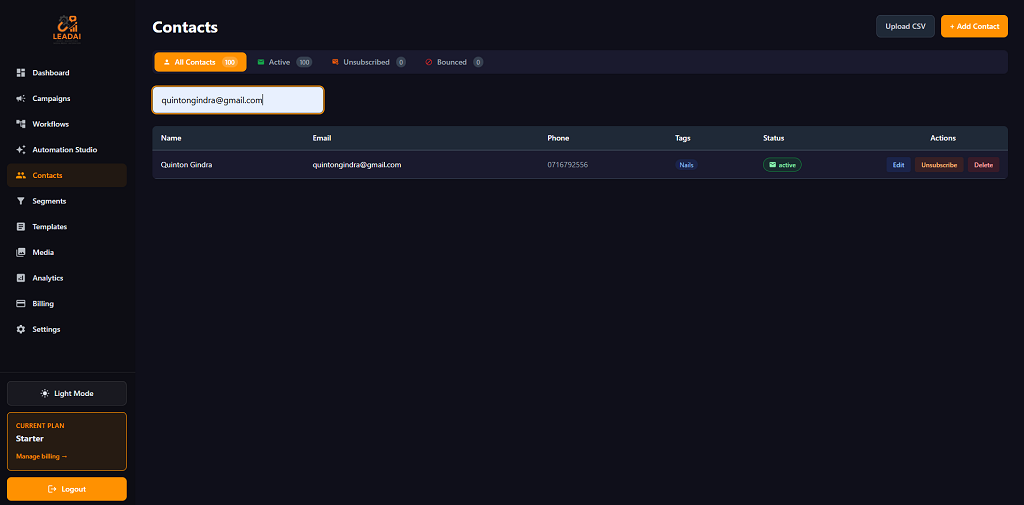This screenshot has height=505, width=1024.
Task: Navigate to Automation Studio
Action: click(67, 150)
